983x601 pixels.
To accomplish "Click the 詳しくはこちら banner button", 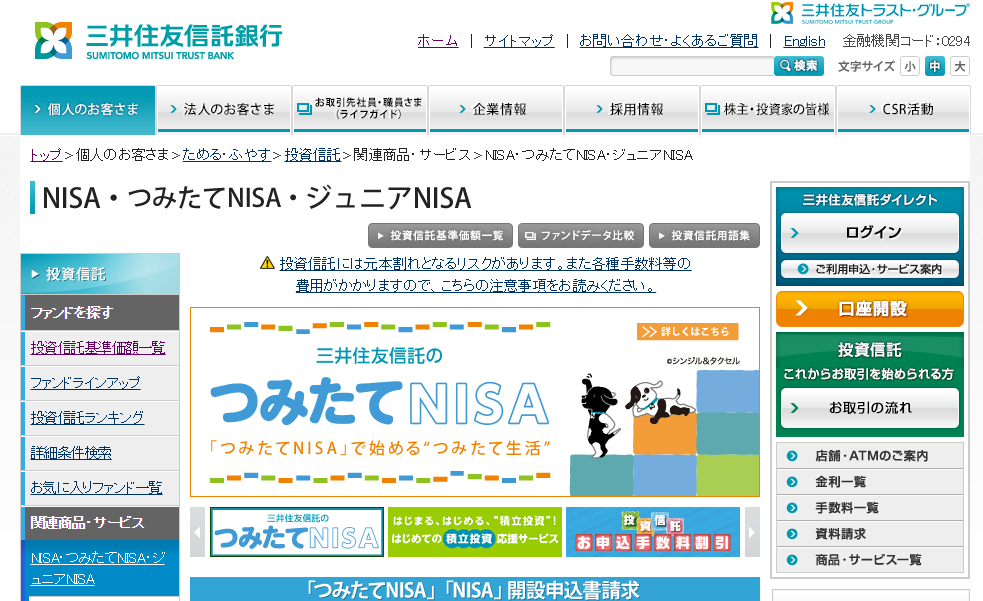I will click(687, 332).
